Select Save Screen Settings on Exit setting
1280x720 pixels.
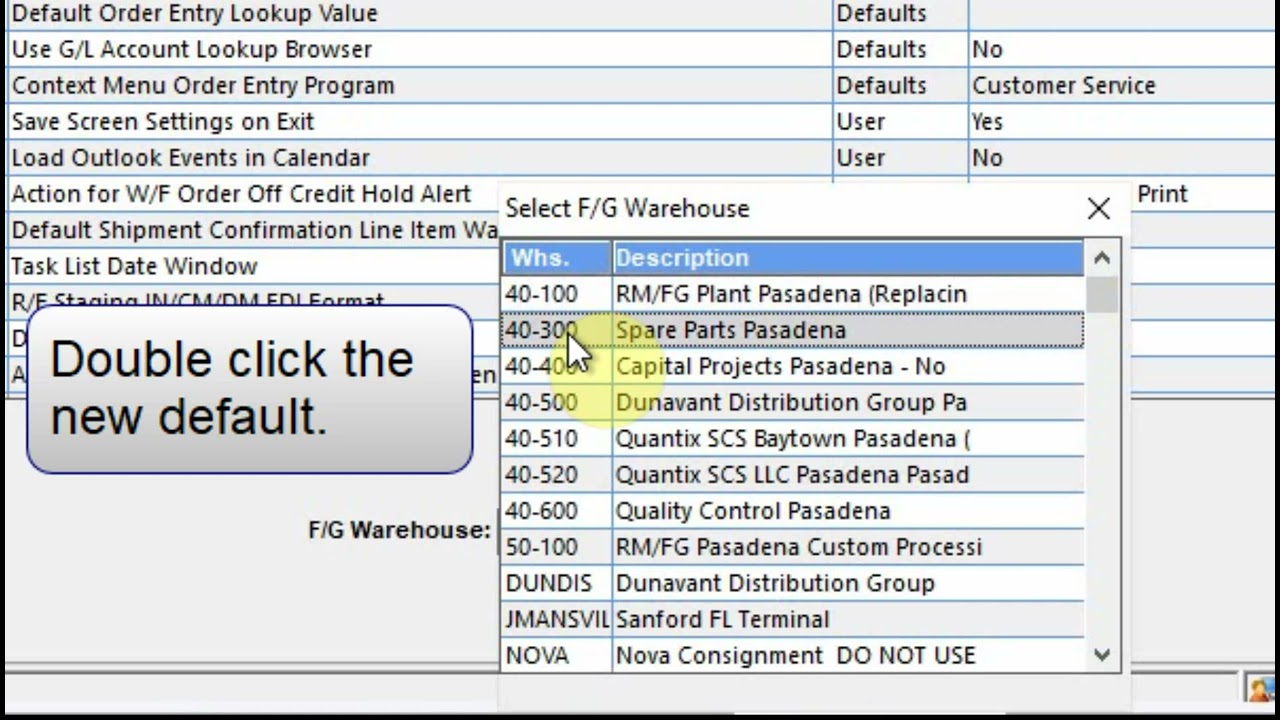(163, 122)
